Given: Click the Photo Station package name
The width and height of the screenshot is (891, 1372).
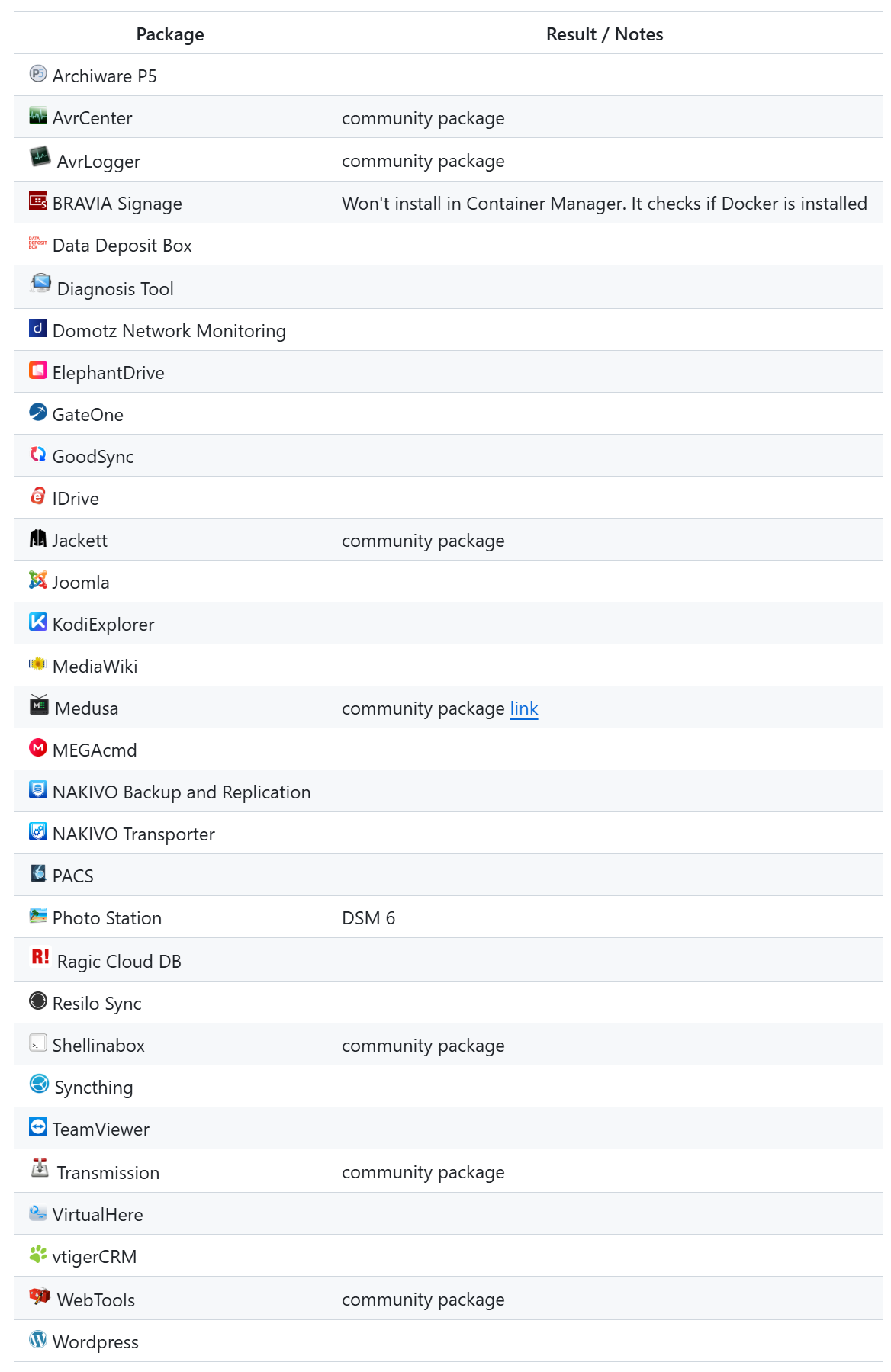Looking at the screenshot, I should [x=107, y=918].
